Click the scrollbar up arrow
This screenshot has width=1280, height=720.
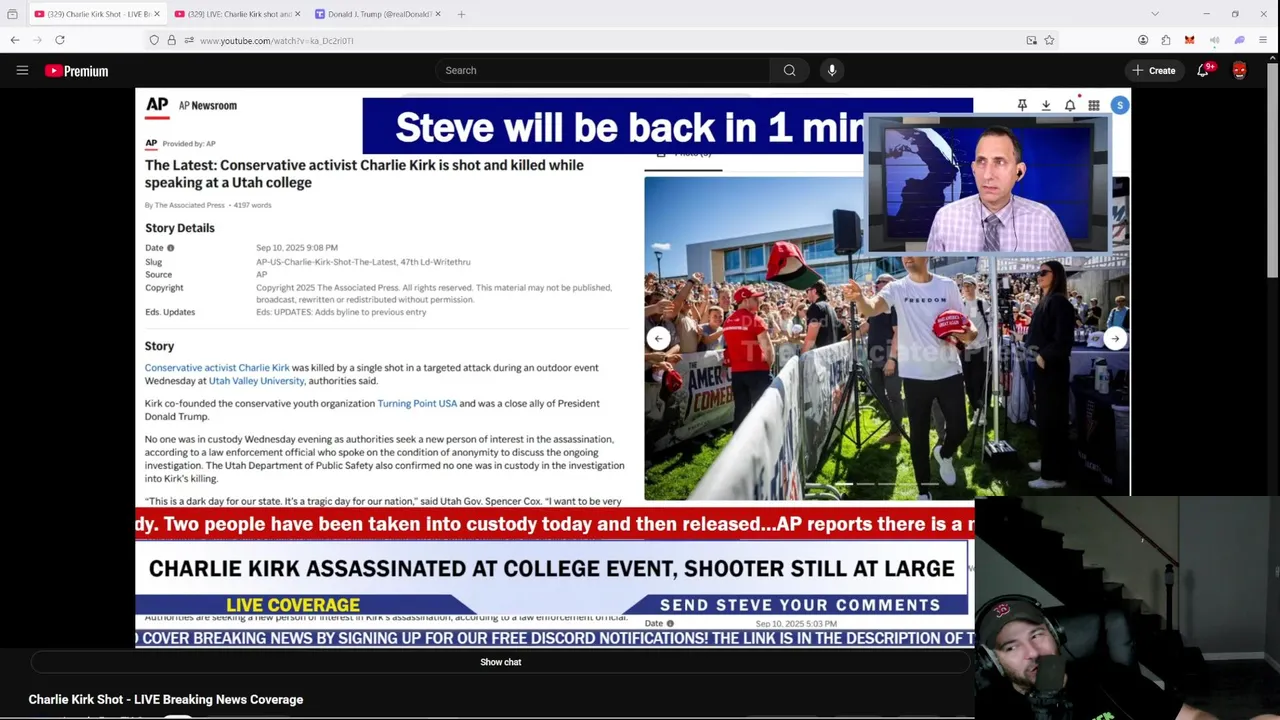coord(1273,57)
